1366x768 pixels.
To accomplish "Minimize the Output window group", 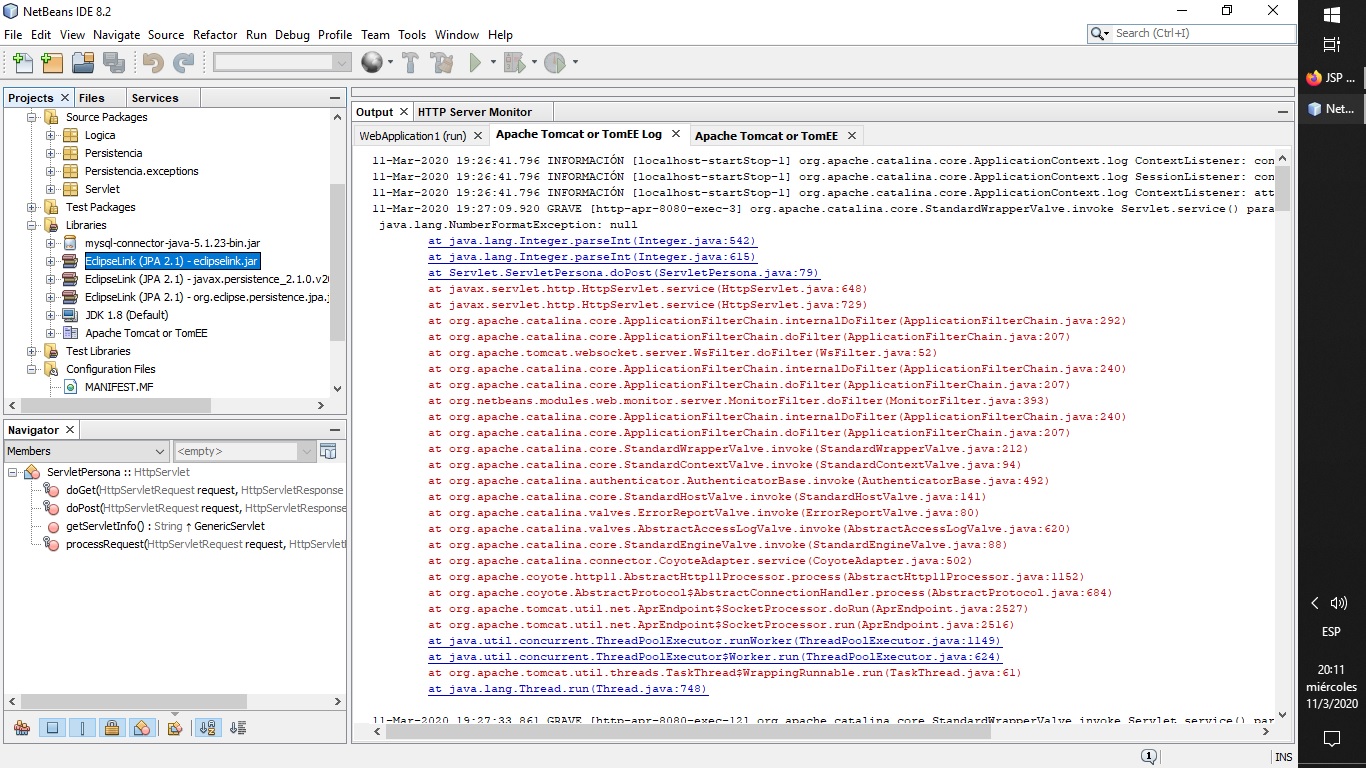I will [x=1284, y=112].
